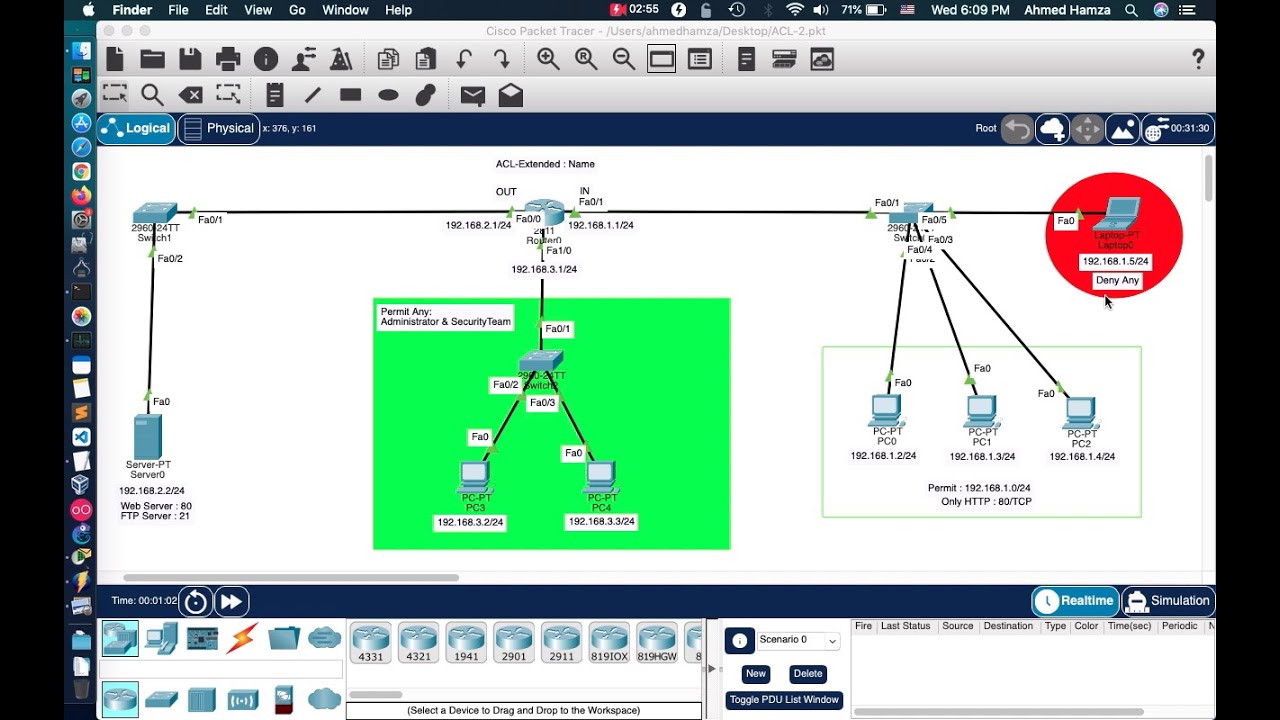This screenshot has width=1280, height=720.
Task: Pick the Inspect magnifier tool
Action: [152, 95]
